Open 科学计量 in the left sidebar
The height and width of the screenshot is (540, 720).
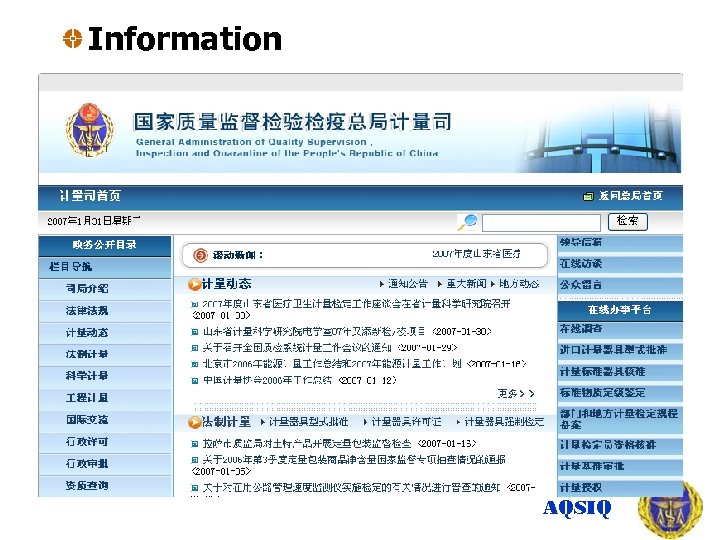click(x=87, y=376)
